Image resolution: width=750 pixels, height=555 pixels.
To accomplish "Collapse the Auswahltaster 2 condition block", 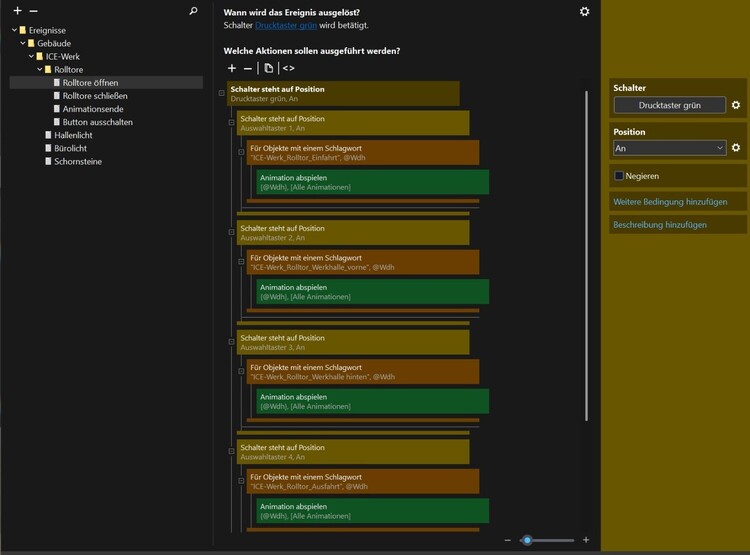I will click(x=232, y=232).
